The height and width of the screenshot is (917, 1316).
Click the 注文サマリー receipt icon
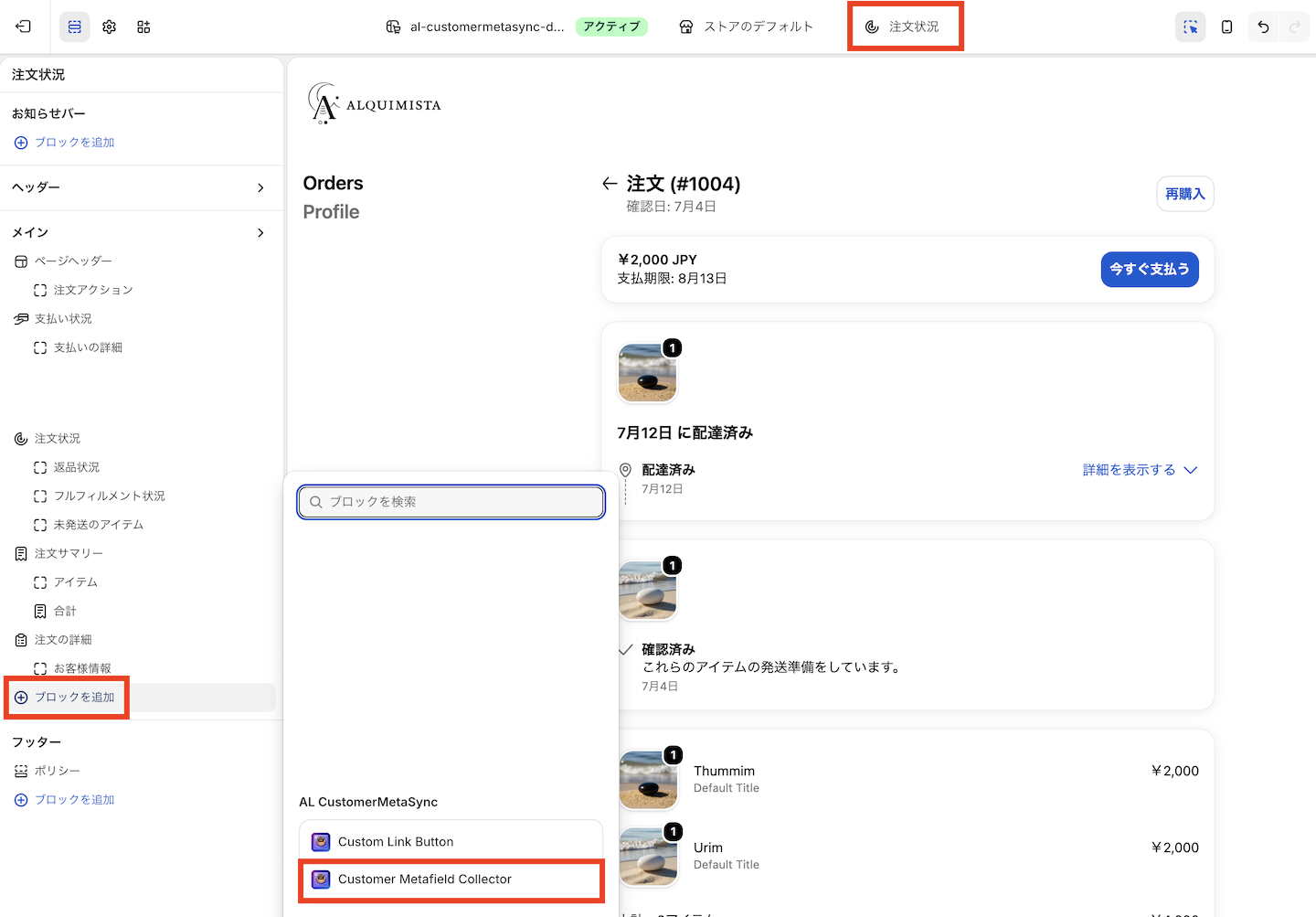click(x=21, y=554)
